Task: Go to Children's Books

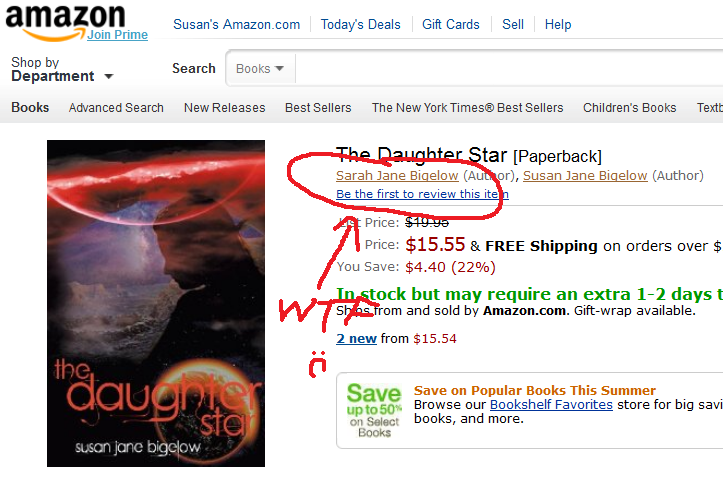Action: point(629,107)
